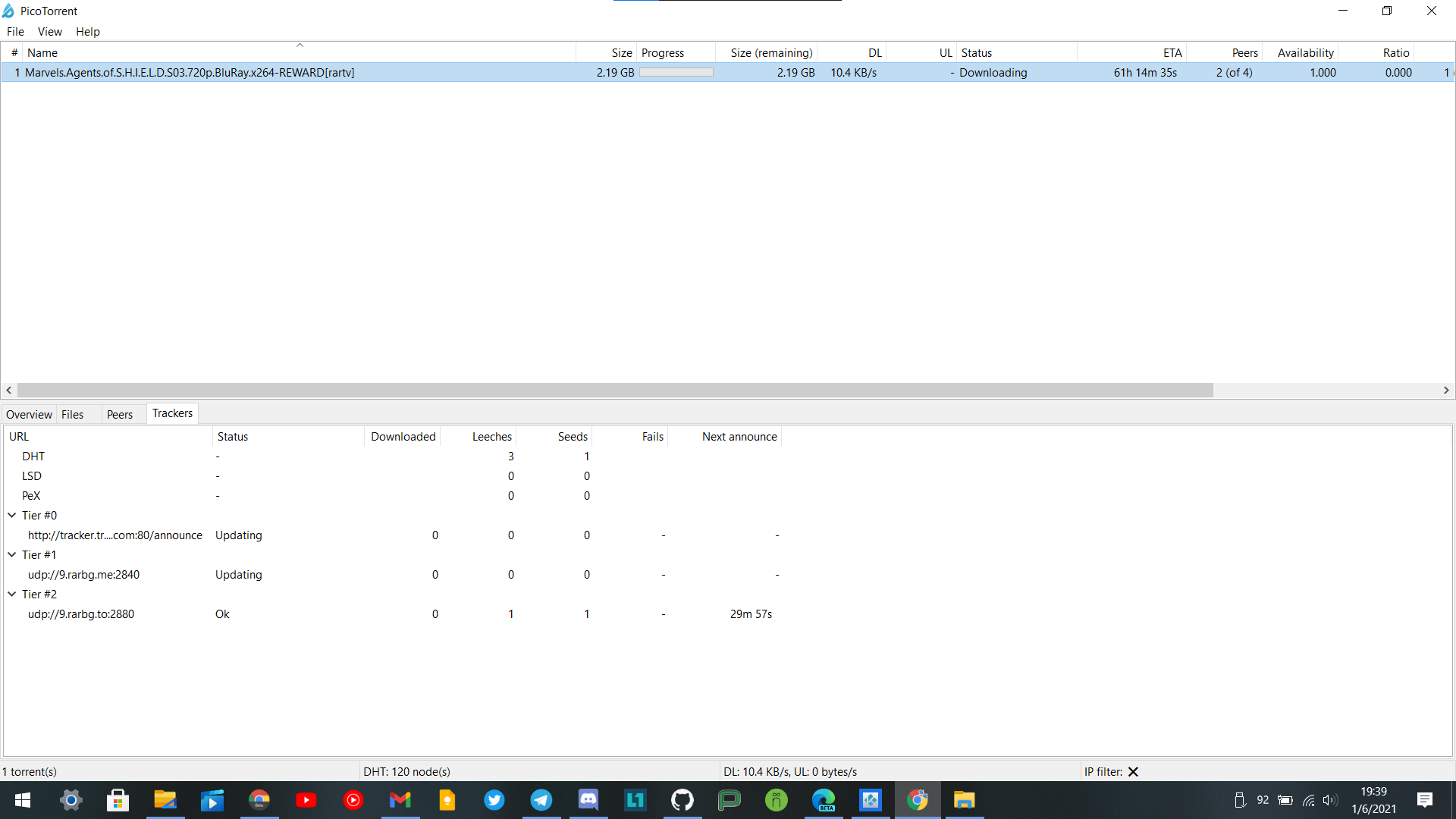The image size is (1456, 819).
Task: Open the File menu
Action: coord(15,32)
